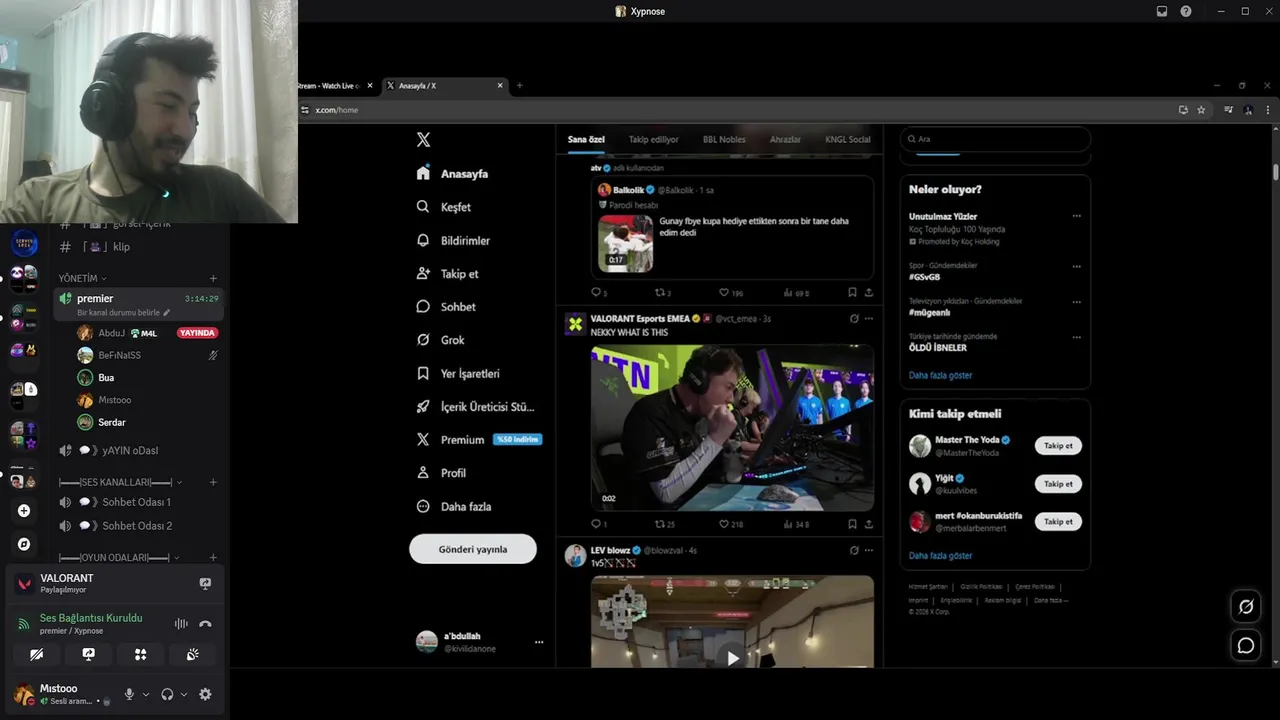
Task: Open Daha fazla in X sidebar
Action: tap(453, 506)
